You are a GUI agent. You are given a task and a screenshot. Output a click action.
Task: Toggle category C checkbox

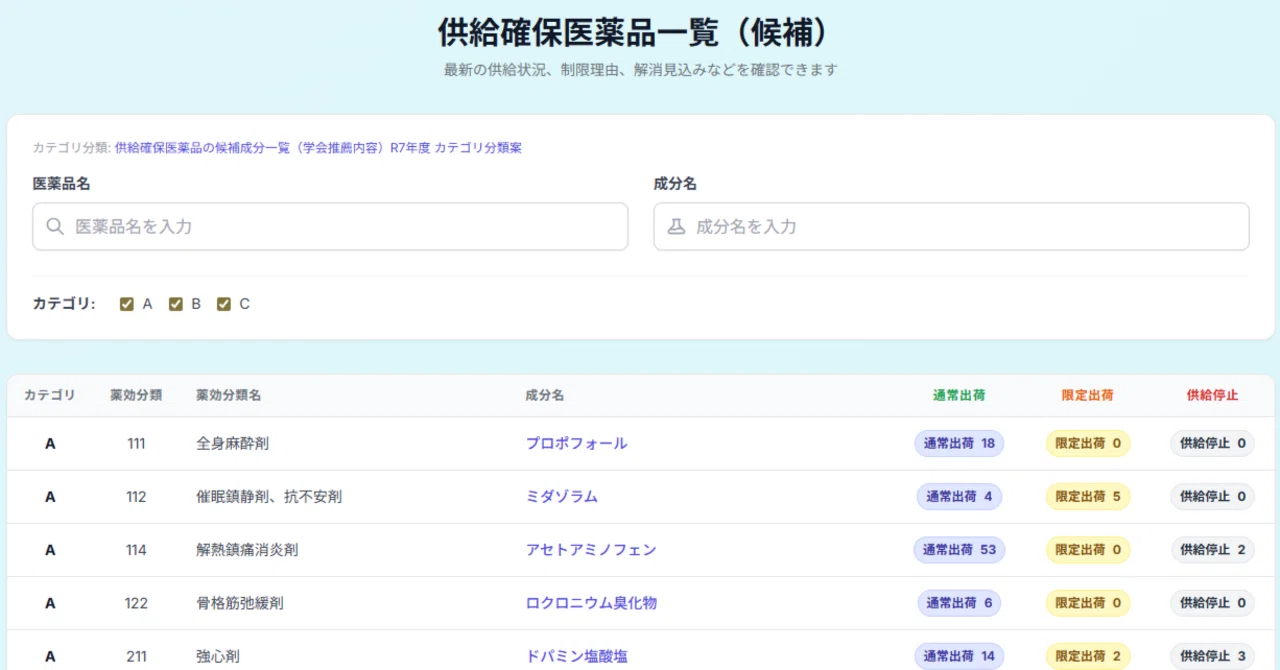click(x=224, y=304)
